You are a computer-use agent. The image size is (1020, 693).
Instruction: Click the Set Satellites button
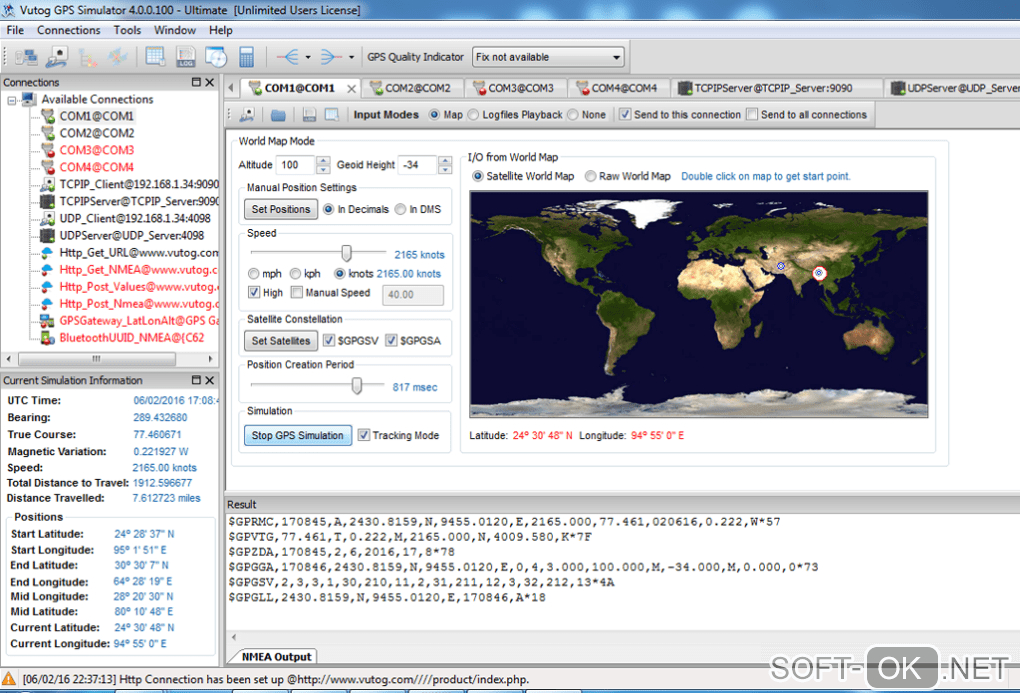[280, 341]
